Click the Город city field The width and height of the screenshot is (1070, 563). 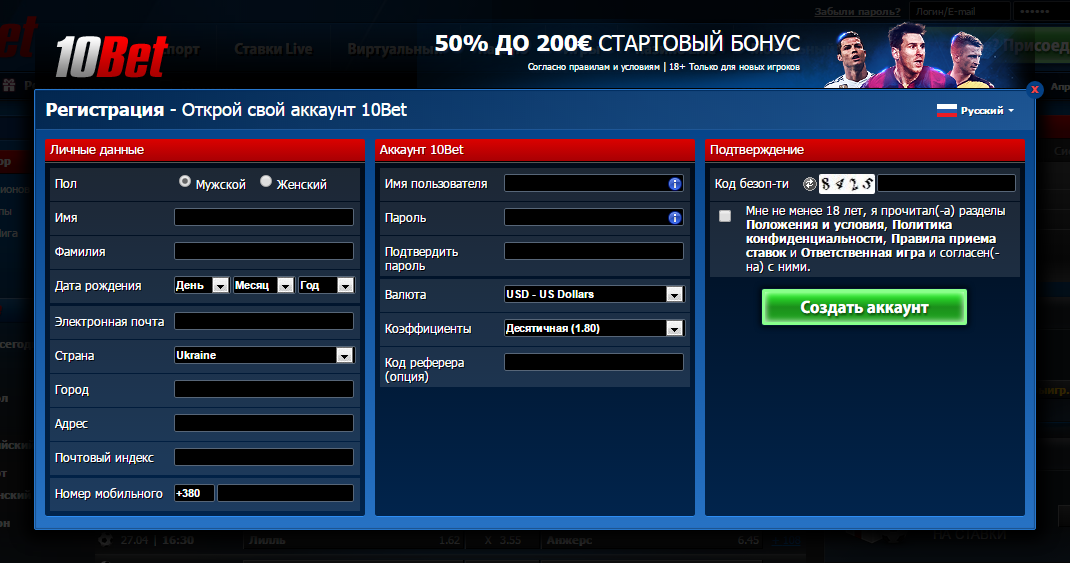point(264,389)
